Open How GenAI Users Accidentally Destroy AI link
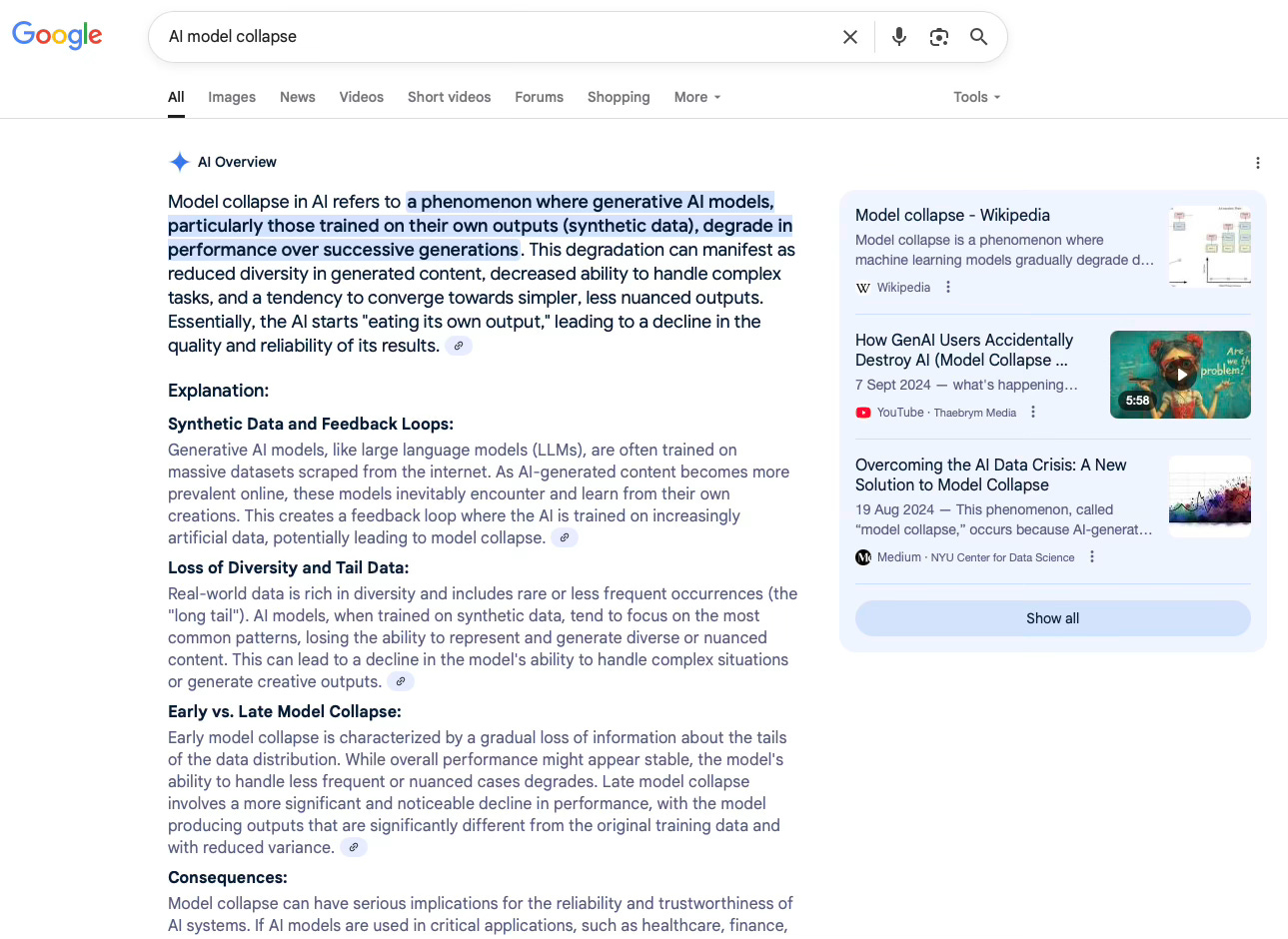 pyautogui.click(x=964, y=350)
